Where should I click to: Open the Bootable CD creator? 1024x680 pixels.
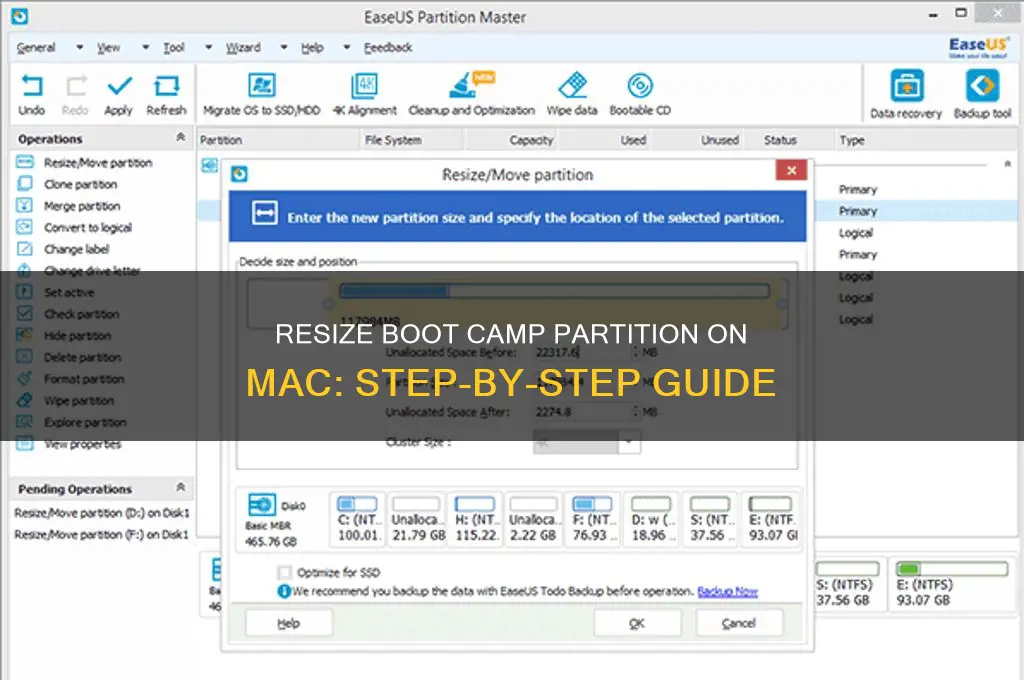point(640,95)
